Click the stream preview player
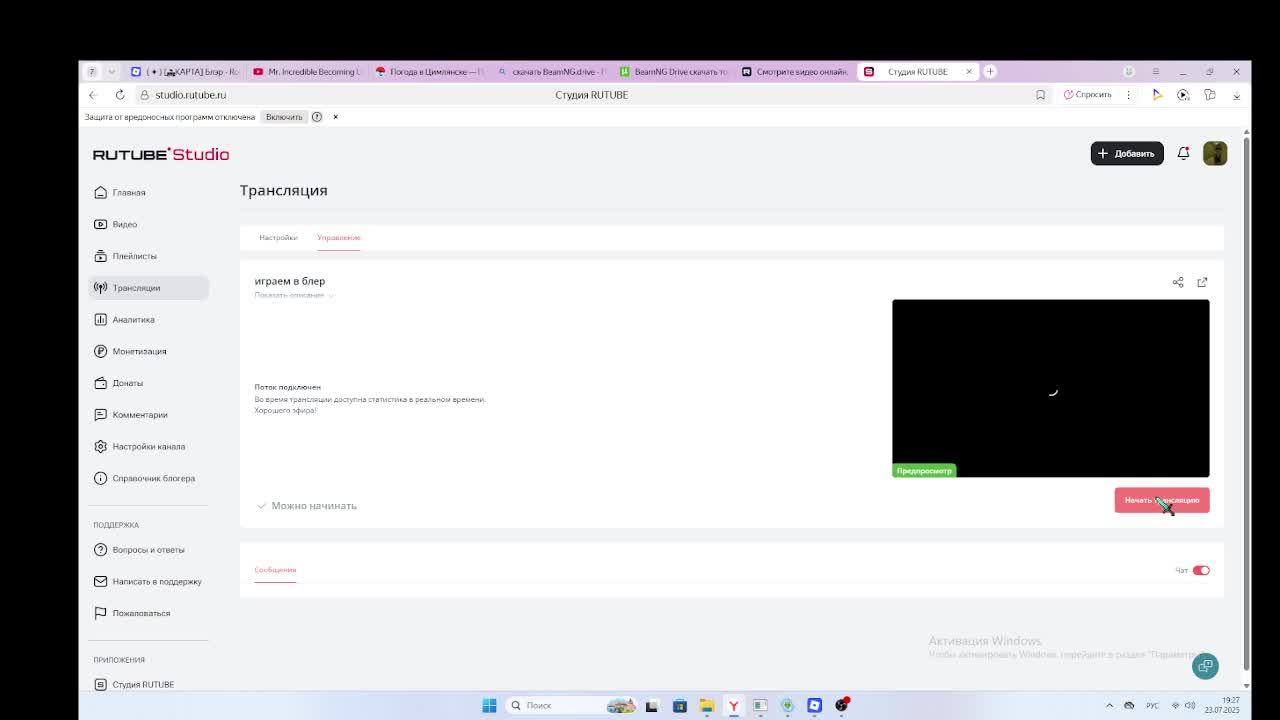This screenshot has height=720, width=1280. click(1051, 388)
